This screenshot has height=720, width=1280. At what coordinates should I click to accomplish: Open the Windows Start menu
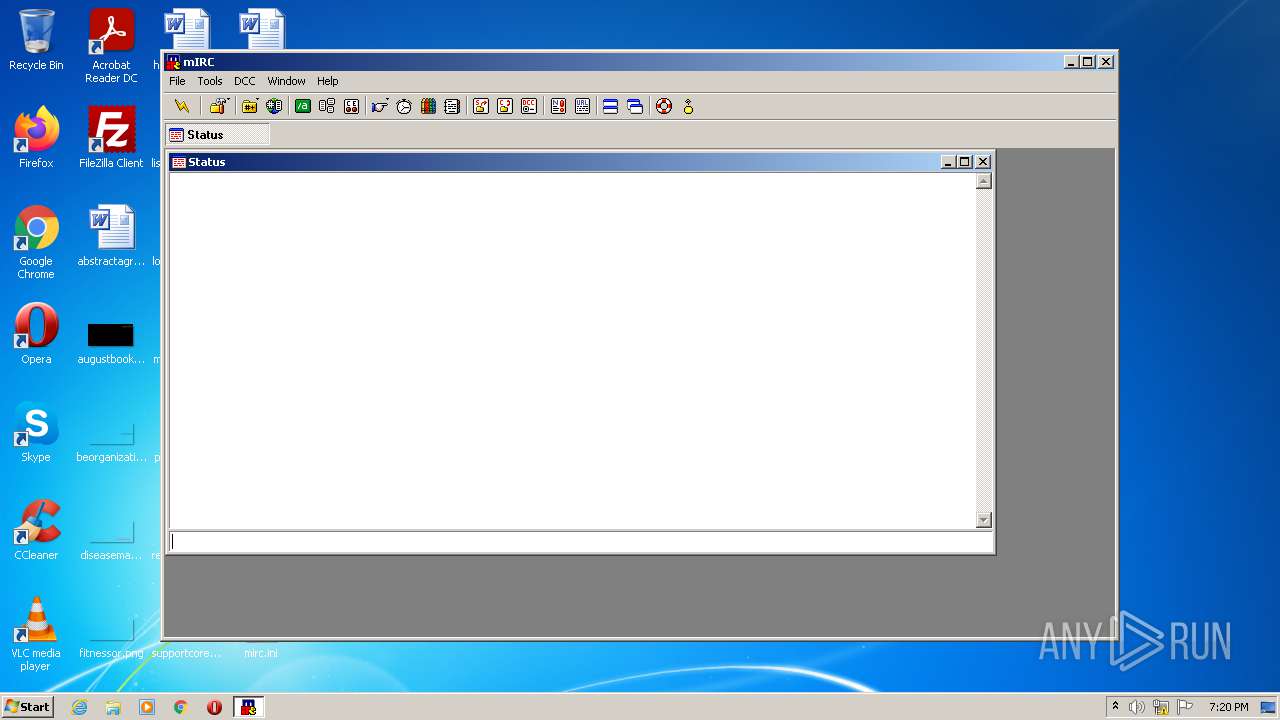[27, 706]
